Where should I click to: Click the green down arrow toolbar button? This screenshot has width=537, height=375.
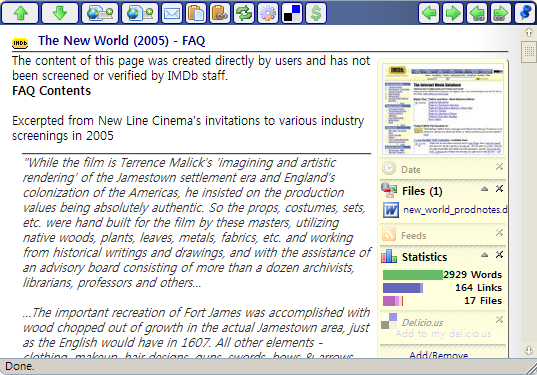[60, 13]
